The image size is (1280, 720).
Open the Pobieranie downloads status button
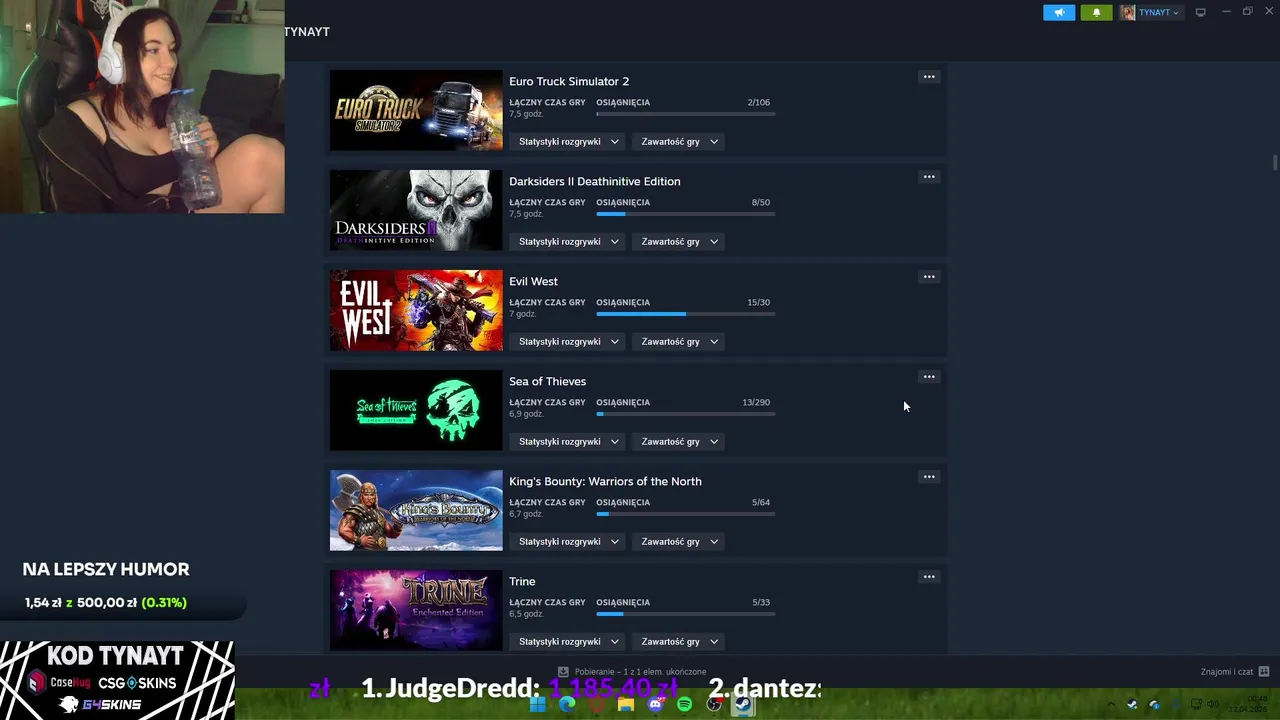632,672
